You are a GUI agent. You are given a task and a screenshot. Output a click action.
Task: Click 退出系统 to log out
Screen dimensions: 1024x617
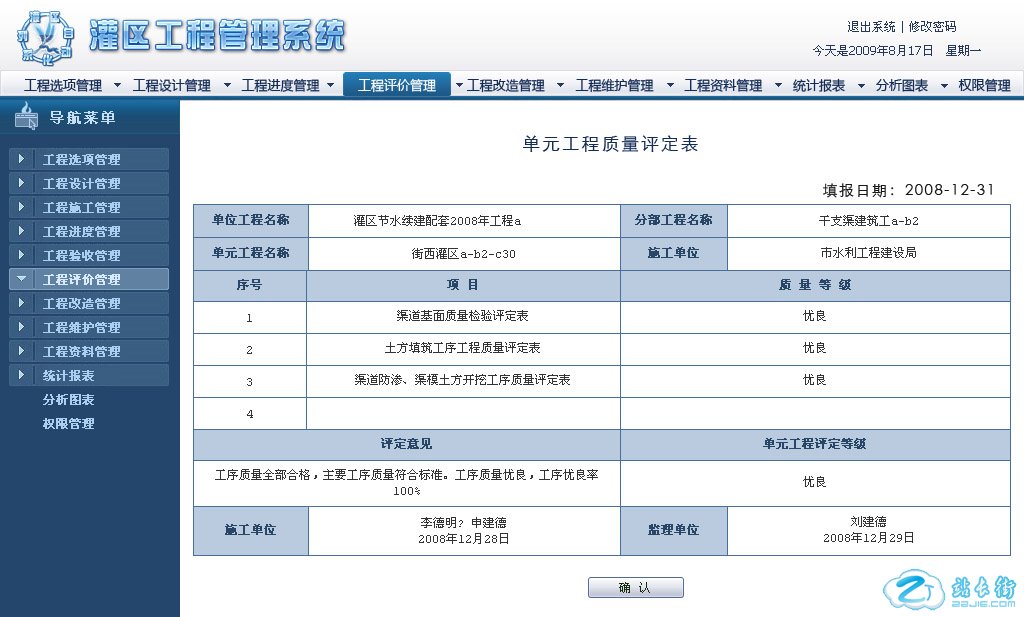871,27
